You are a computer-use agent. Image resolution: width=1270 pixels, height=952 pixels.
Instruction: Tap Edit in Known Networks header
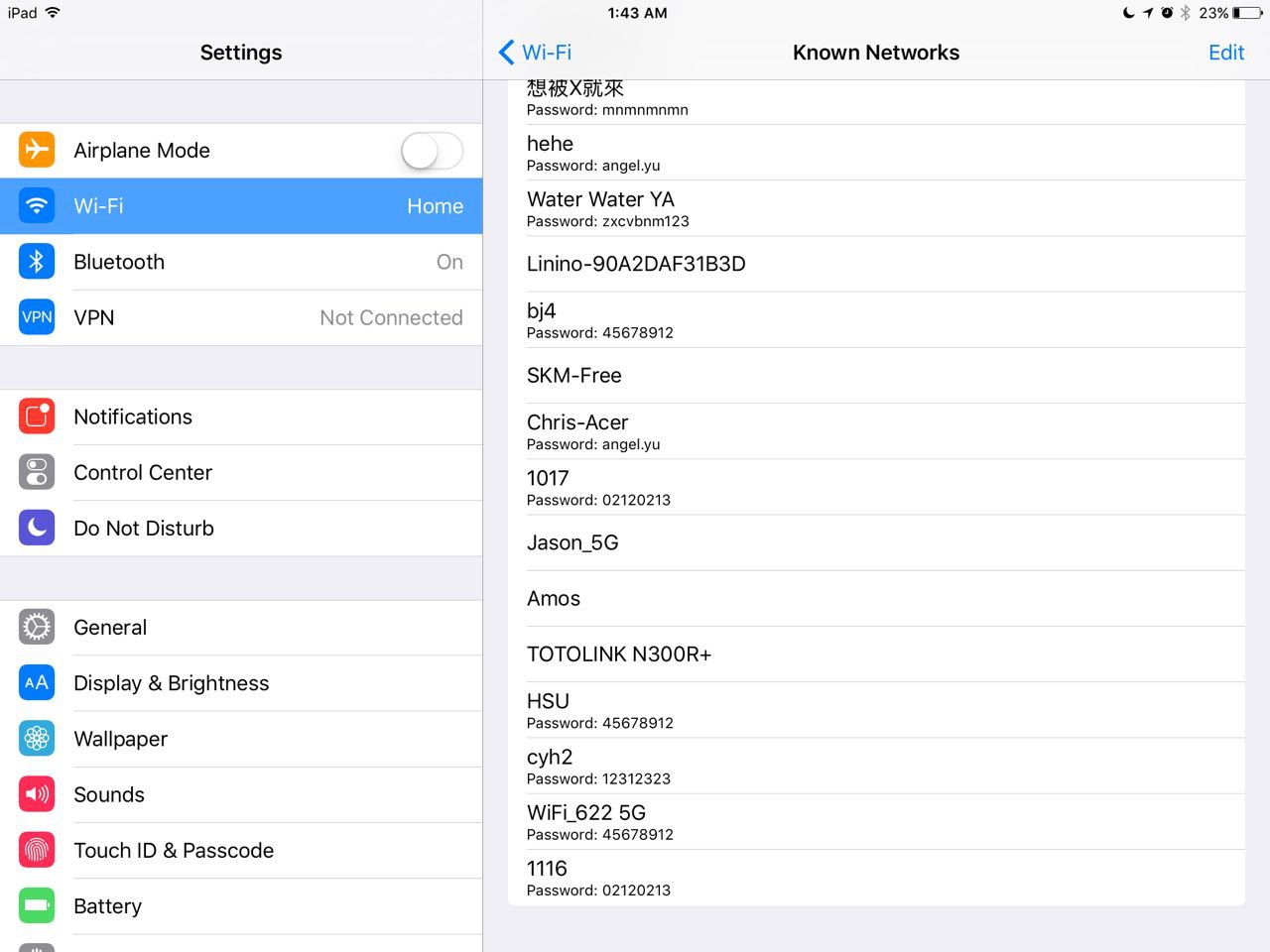point(1225,53)
